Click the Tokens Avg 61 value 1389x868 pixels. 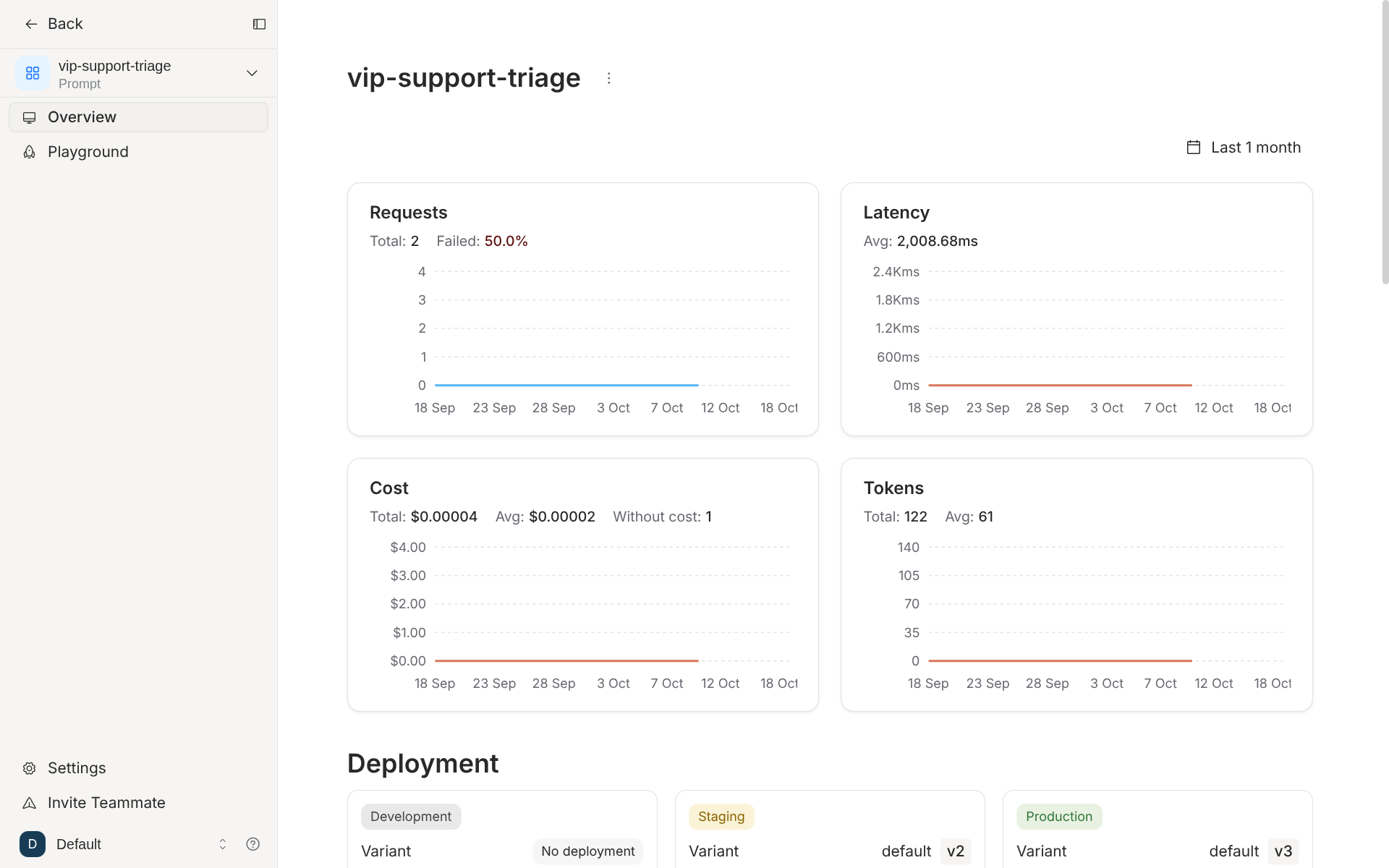click(x=986, y=517)
